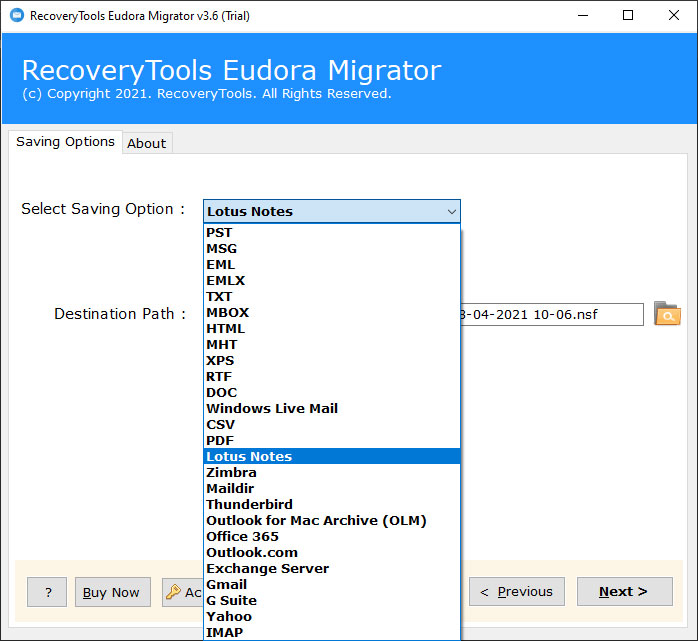
Task: Maximize the Eudora Migrator window
Action: click(628, 16)
